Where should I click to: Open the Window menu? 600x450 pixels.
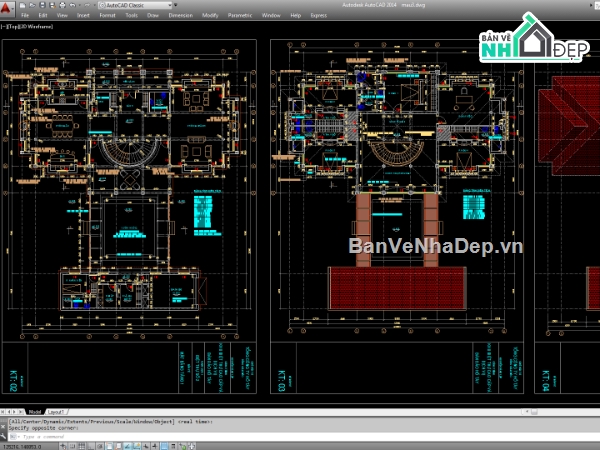pyautogui.click(x=271, y=15)
